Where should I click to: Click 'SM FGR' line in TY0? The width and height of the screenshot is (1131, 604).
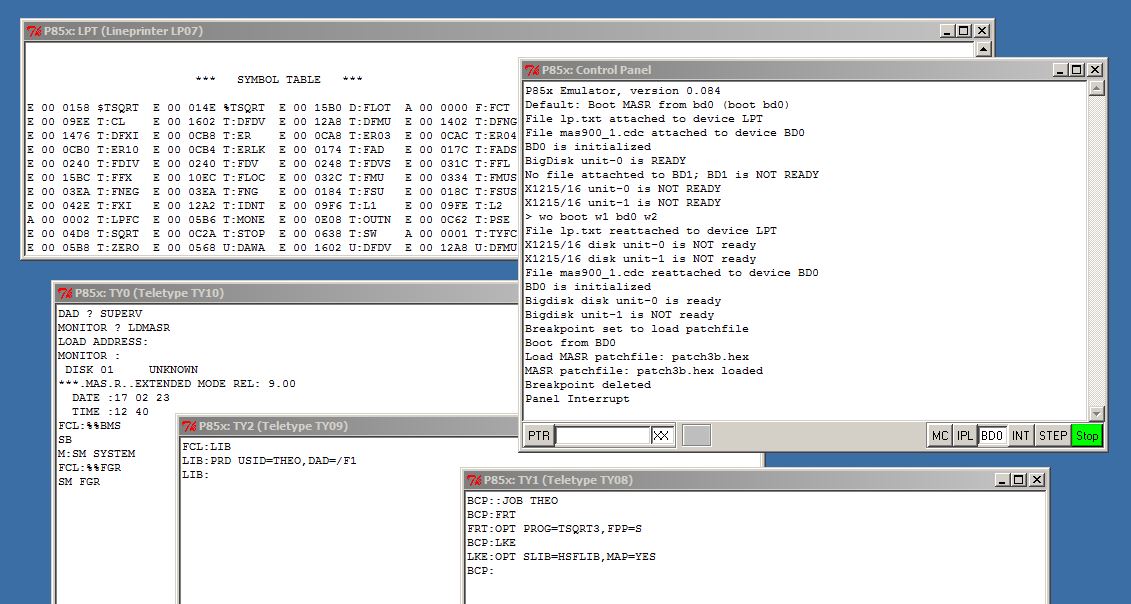click(x=79, y=482)
